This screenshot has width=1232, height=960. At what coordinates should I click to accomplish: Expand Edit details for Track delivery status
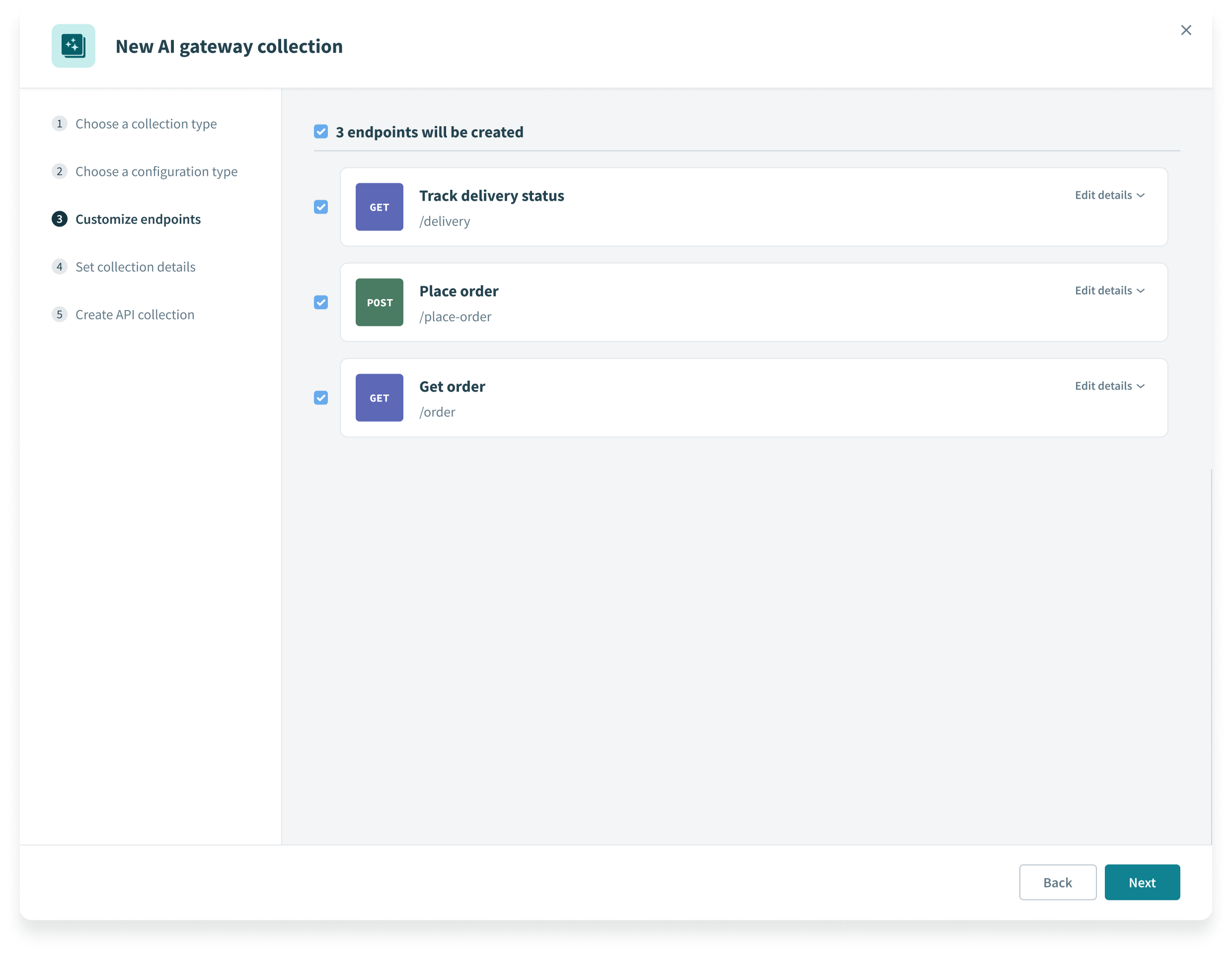(1109, 195)
